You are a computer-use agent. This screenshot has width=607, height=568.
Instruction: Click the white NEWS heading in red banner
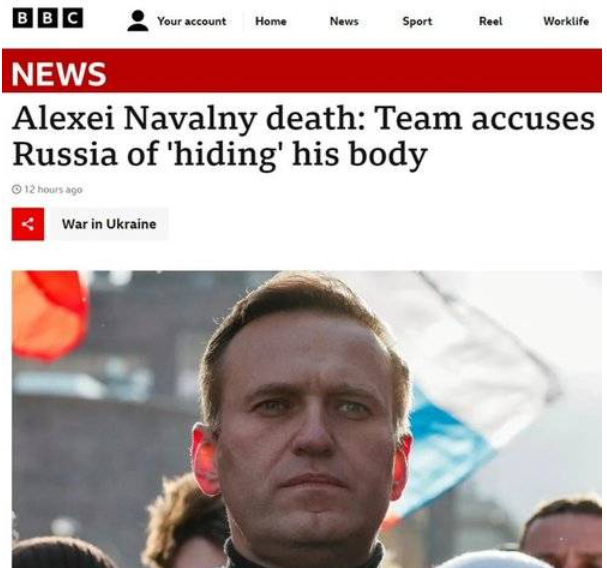coord(59,74)
